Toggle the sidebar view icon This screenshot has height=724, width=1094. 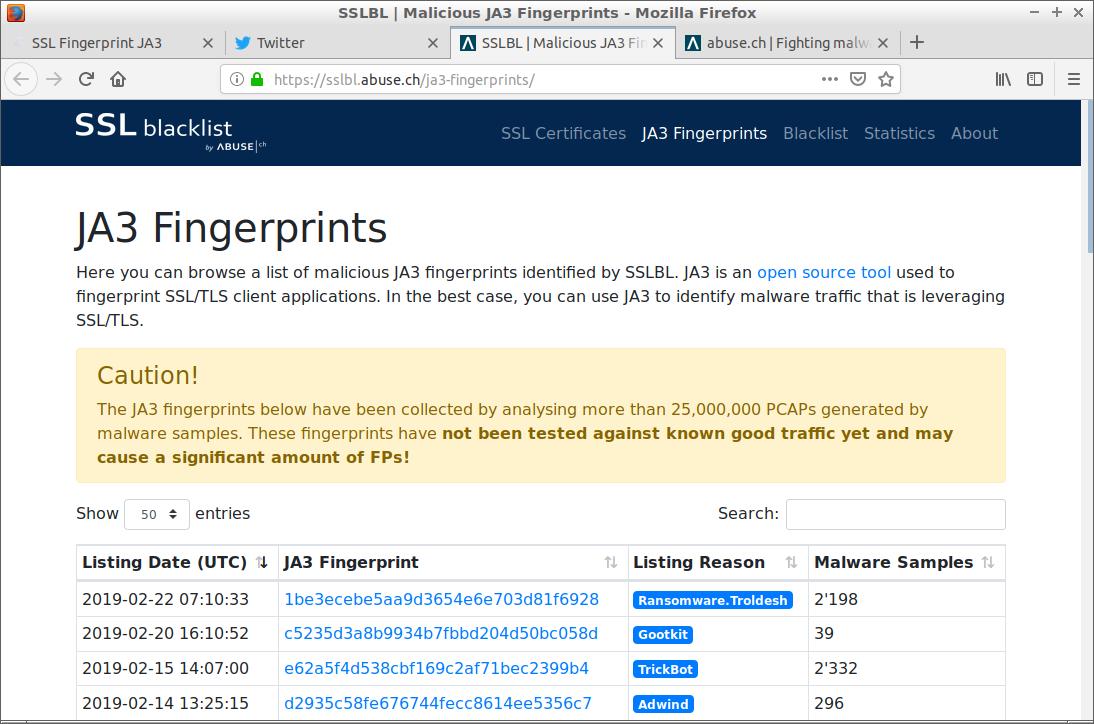pyautogui.click(x=1035, y=80)
